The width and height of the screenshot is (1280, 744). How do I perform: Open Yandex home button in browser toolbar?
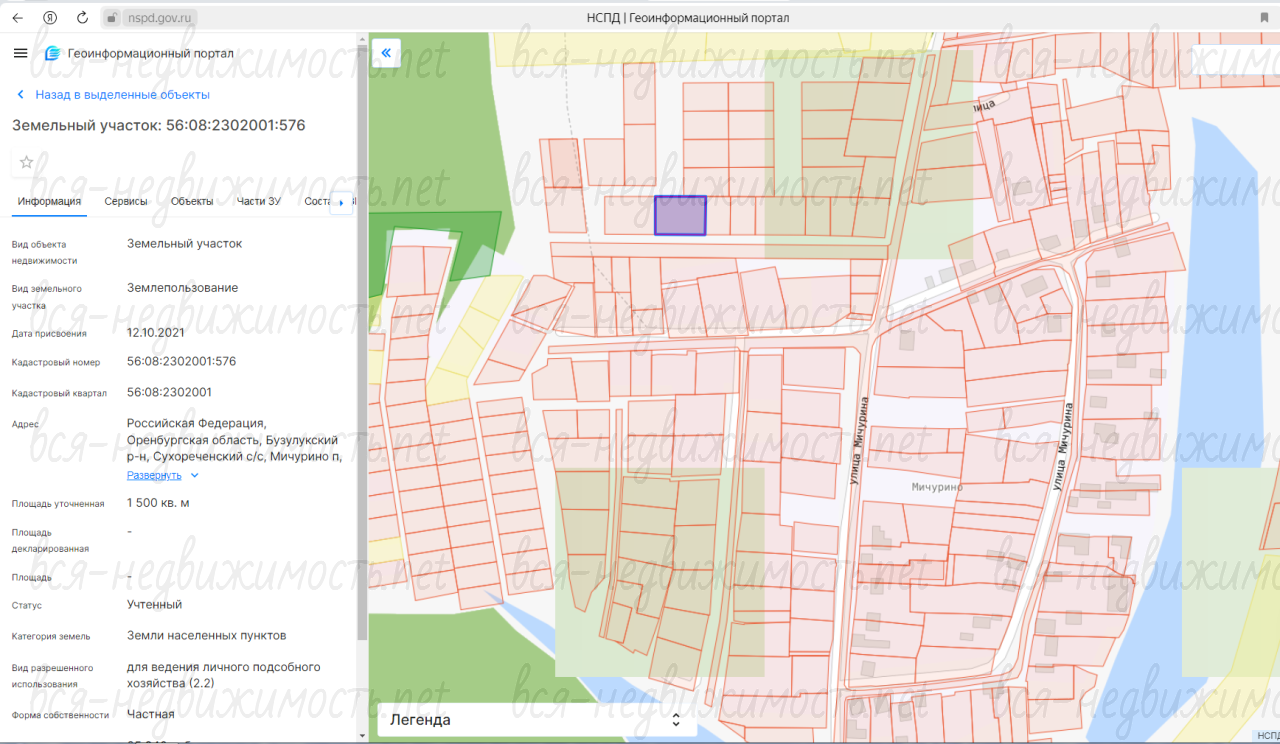click(50, 18)
